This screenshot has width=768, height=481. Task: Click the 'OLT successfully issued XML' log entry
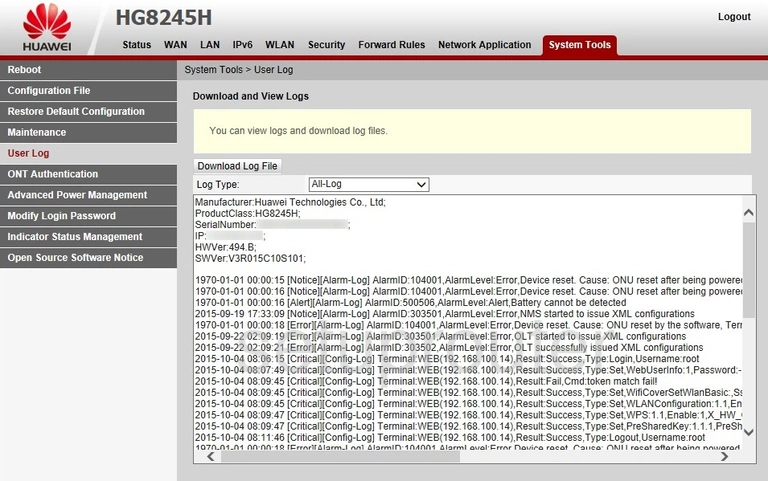(449, 348)
